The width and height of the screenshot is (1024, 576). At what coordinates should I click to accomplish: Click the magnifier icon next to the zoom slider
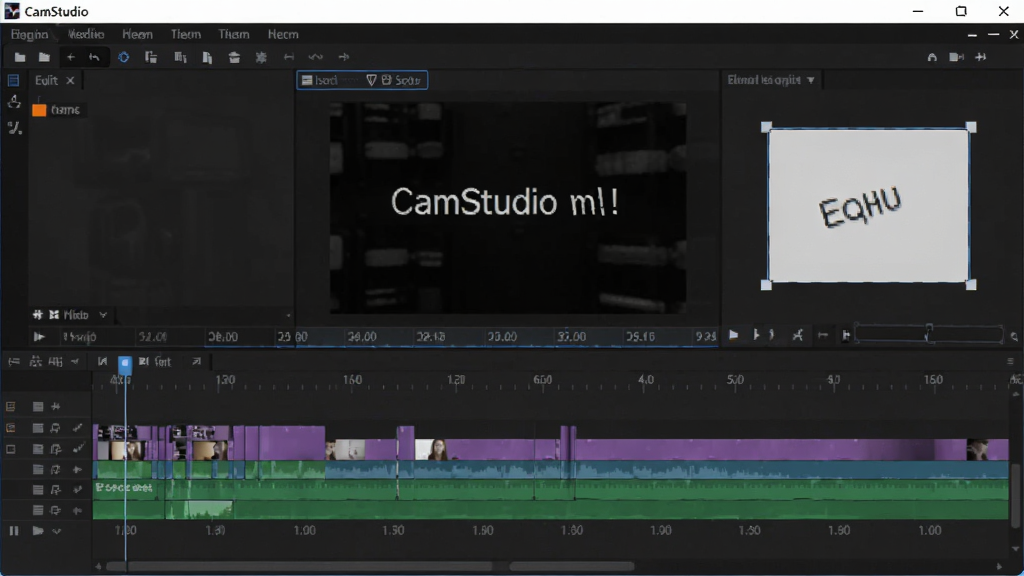point(1014,336)
